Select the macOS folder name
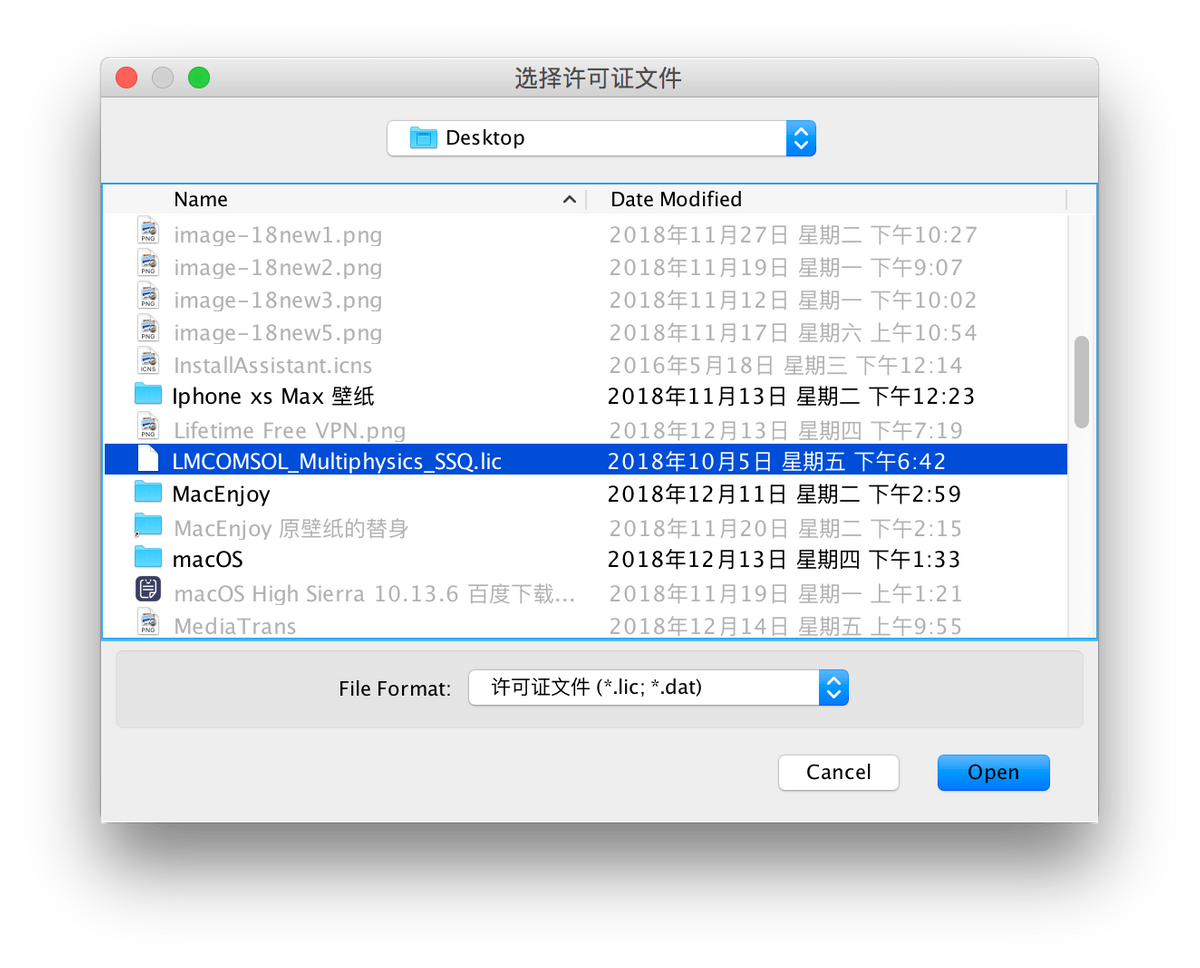This screenshot has width=1200, height=968. coord(207,559)
